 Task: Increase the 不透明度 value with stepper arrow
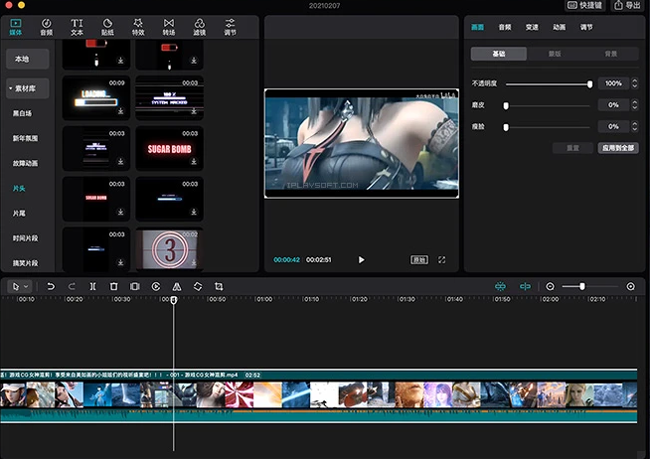pos(634,80)
